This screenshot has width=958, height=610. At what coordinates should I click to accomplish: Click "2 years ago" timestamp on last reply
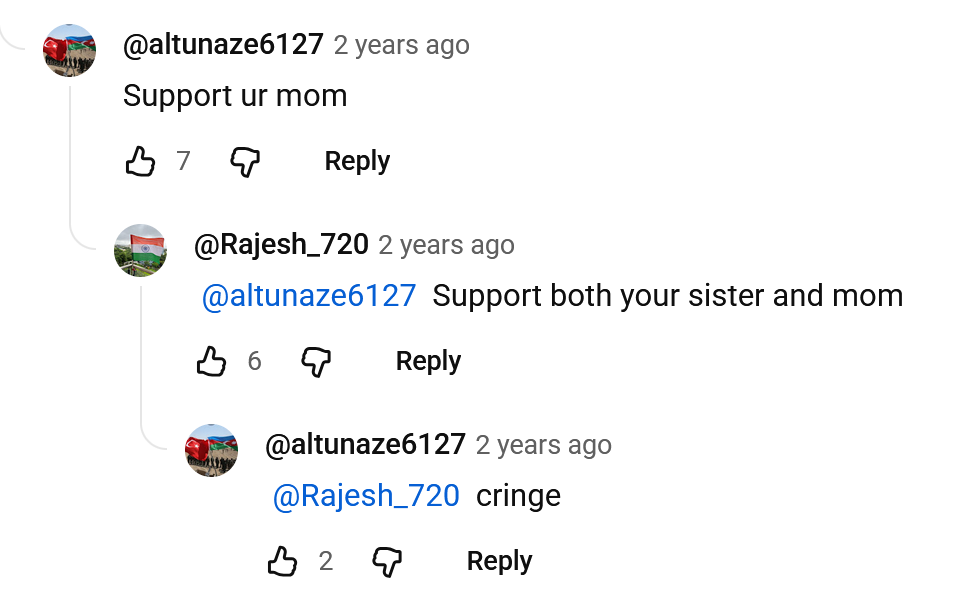[543, 445]
